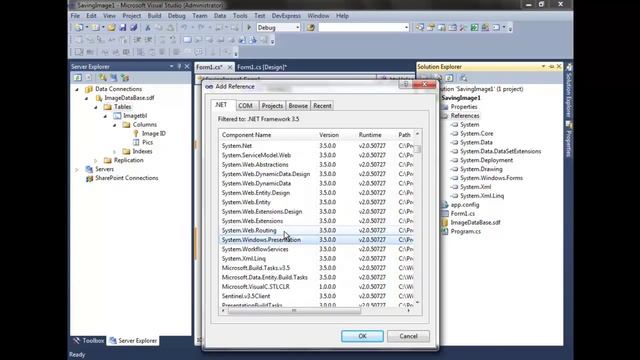Click the scroll down arrow of the component list
Viewport: 640px width, 360px height.
coord(417,302)
